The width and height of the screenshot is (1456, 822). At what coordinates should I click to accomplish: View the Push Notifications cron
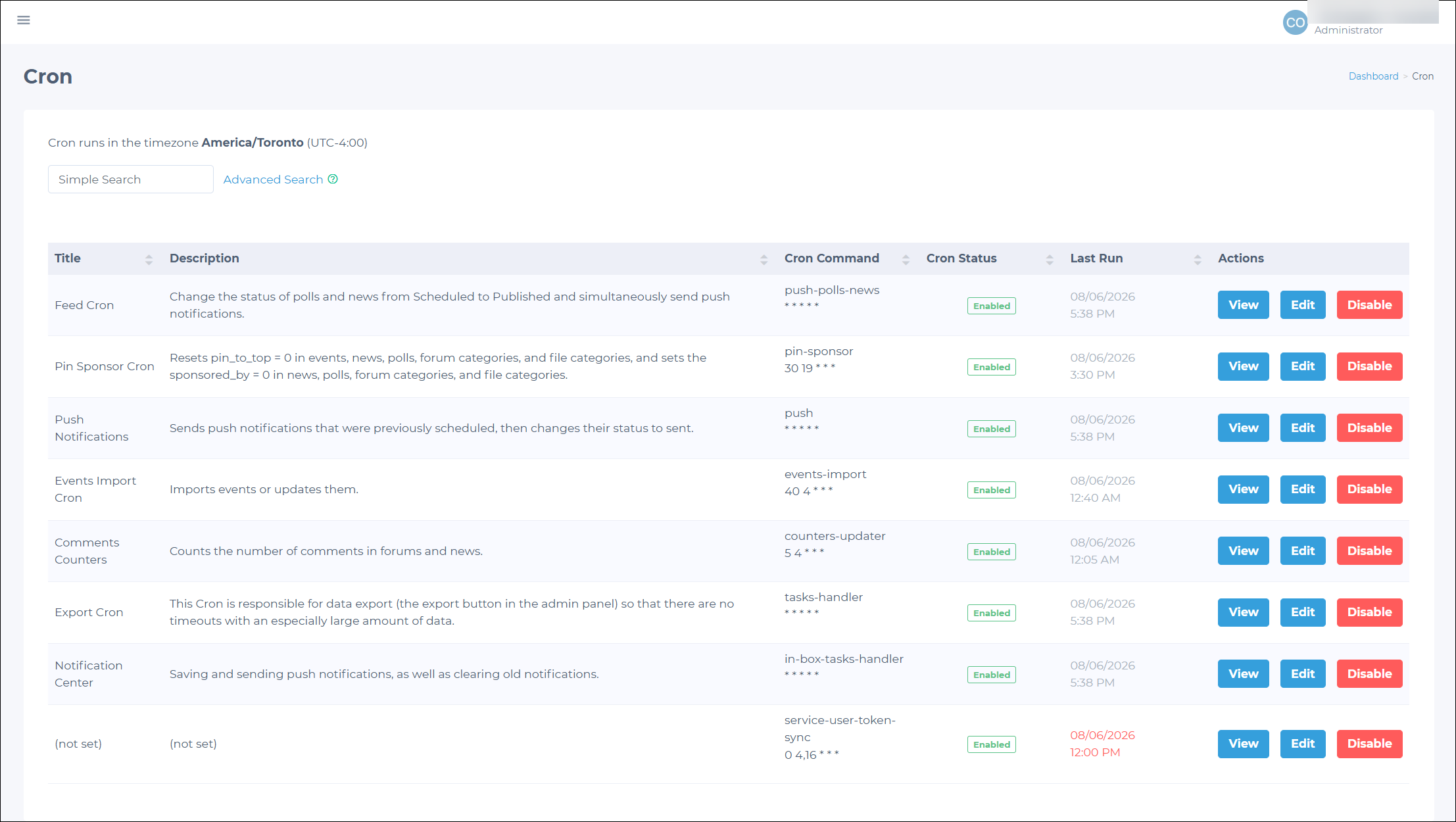point(1243,428)
